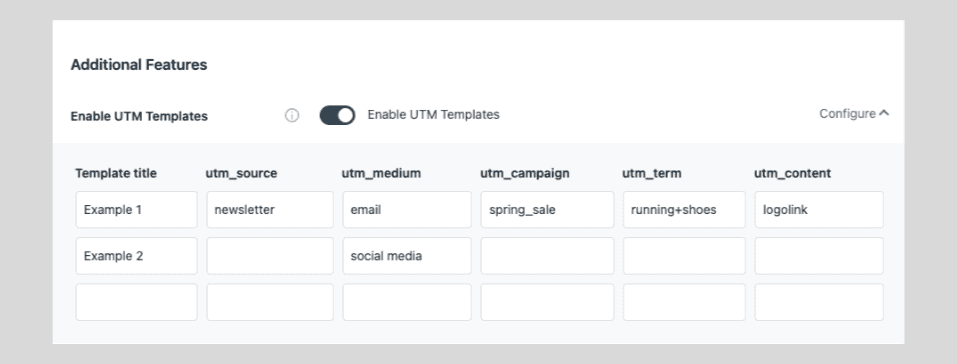Image resolution: width=957 pixels, height=364 pixels.
Task: Click the running+shoes utm_term field
Action: tap(684, 209)
